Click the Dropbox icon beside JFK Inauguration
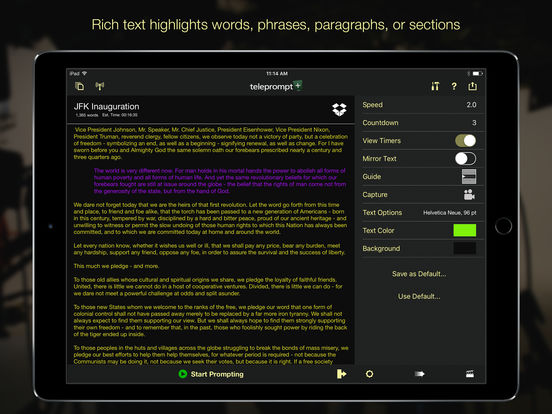This screenshot has height=414, width=552. point(339,109)
